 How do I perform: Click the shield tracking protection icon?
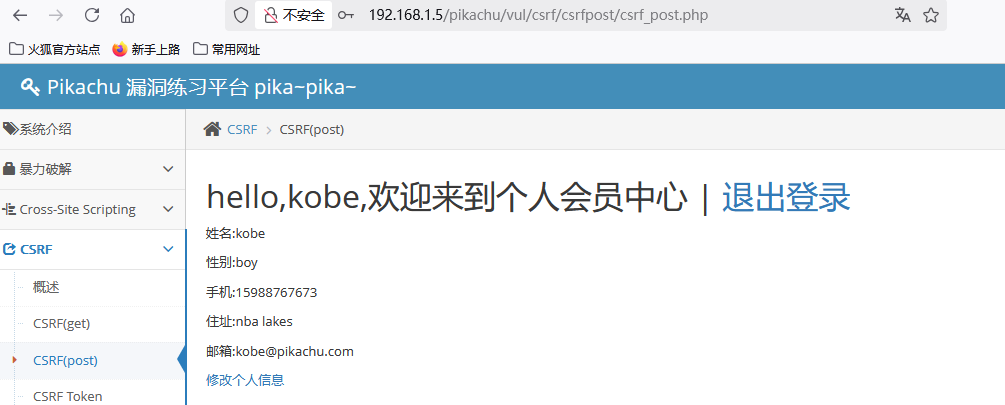pos(240,15)
